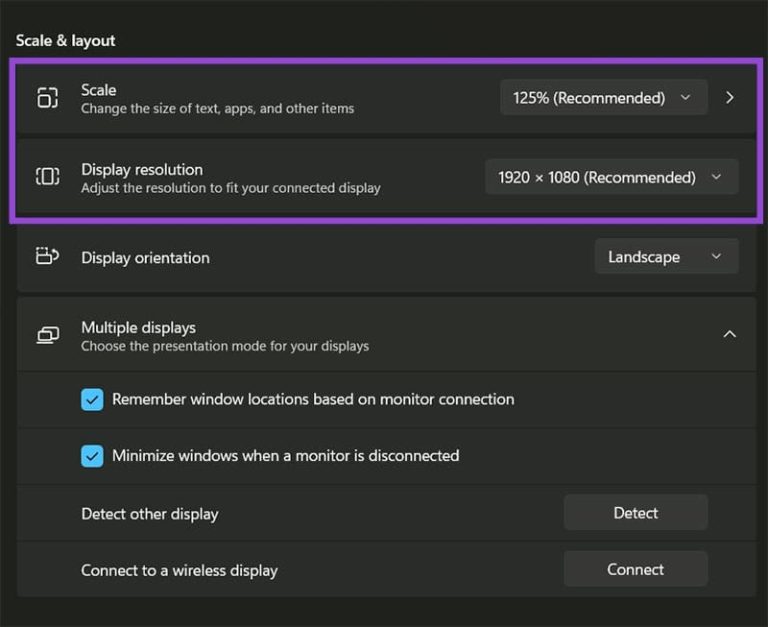Click the Display resolution icon

coord(48,176)
